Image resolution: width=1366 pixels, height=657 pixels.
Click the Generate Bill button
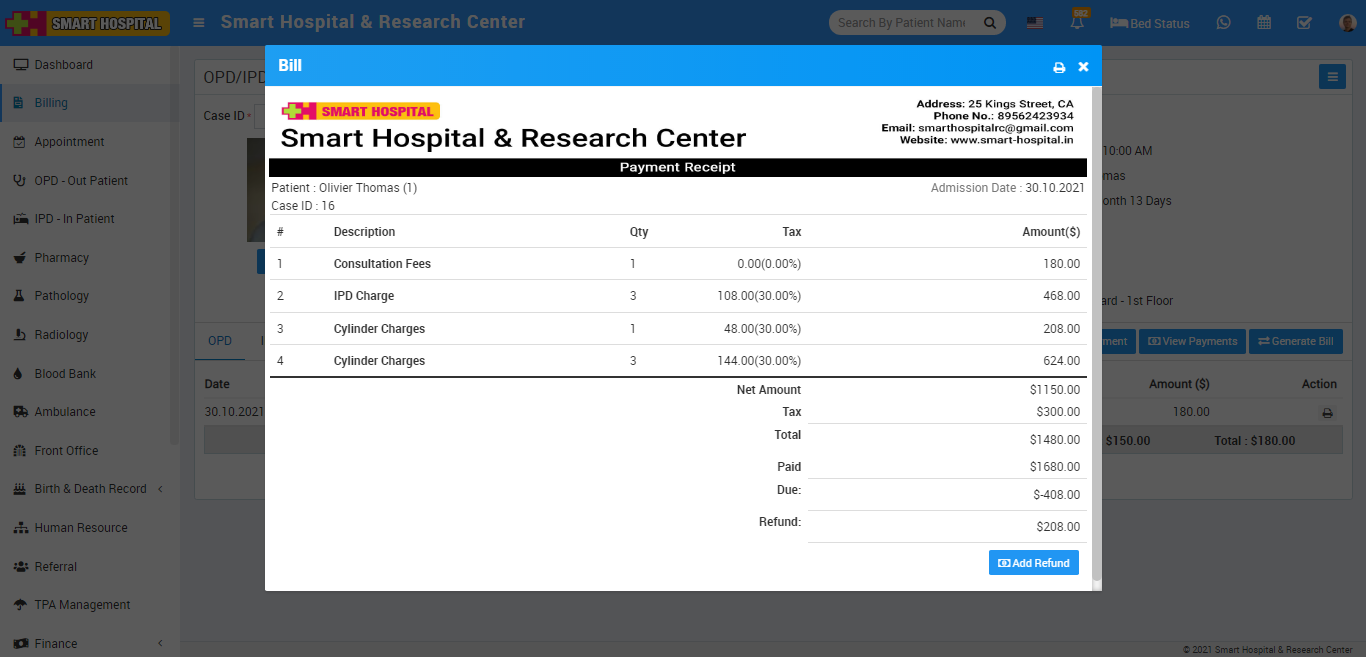(x=1296, y=341)
